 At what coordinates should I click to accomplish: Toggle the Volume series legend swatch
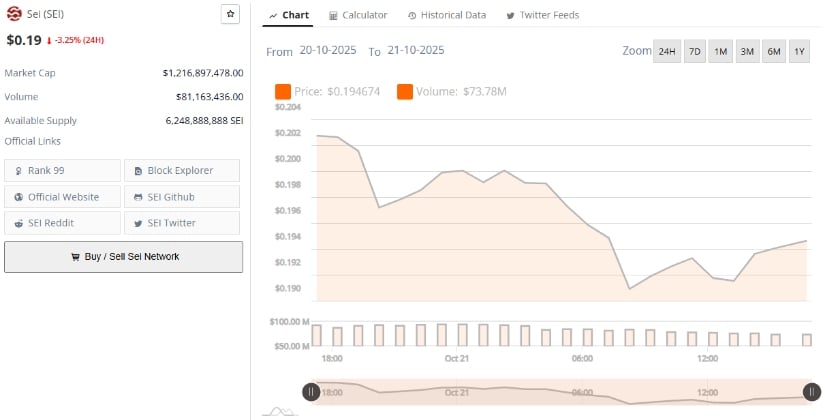click(x=405, y=92)
